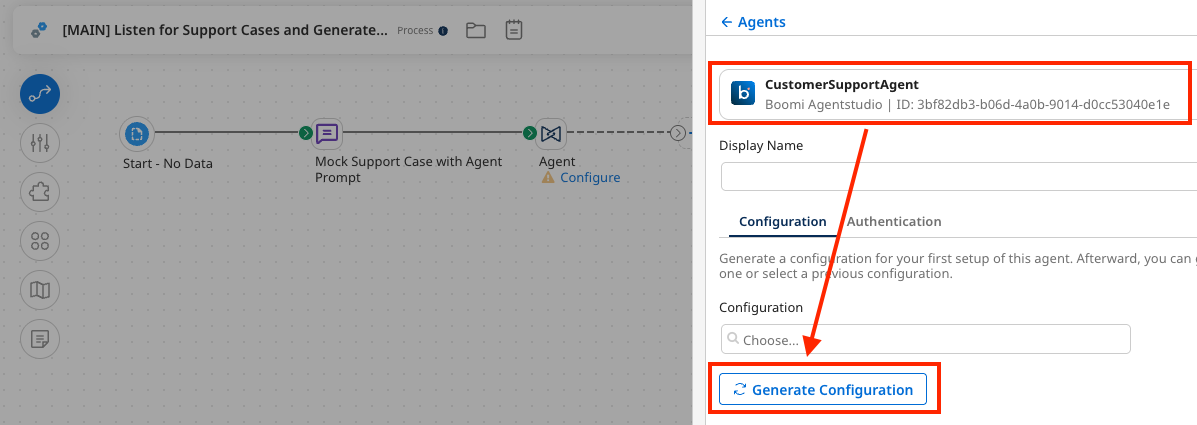1197x425 pixels.
Task: Click the refresh icon in Generate Configuration
Action: 739,389
